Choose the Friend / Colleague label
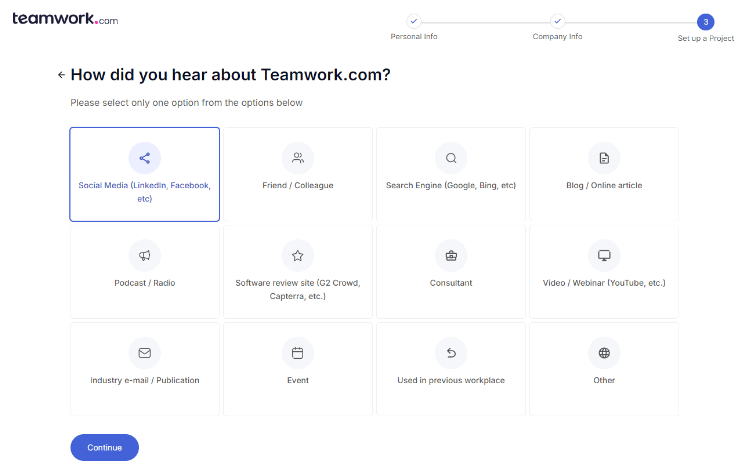745x469 pixels. click(x=298, y=185)
